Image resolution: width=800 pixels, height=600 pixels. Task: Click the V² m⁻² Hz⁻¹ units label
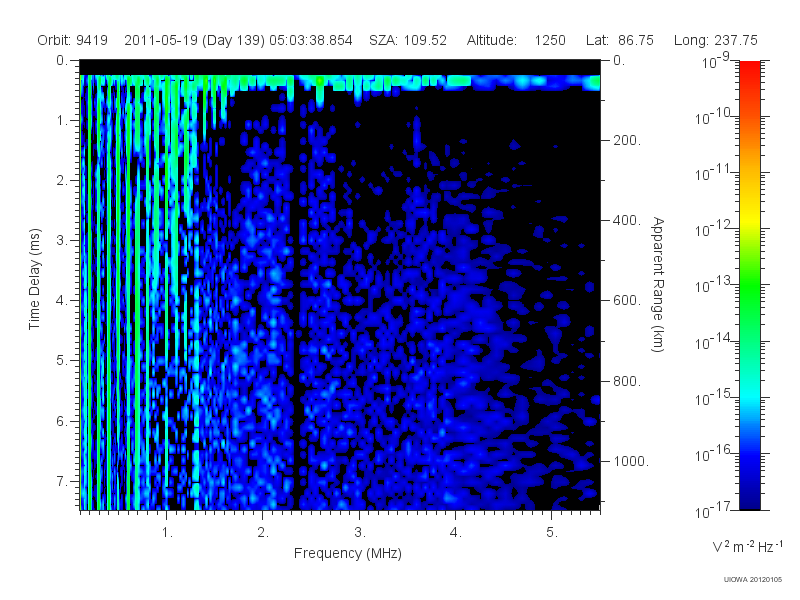(x=747, y=546)
